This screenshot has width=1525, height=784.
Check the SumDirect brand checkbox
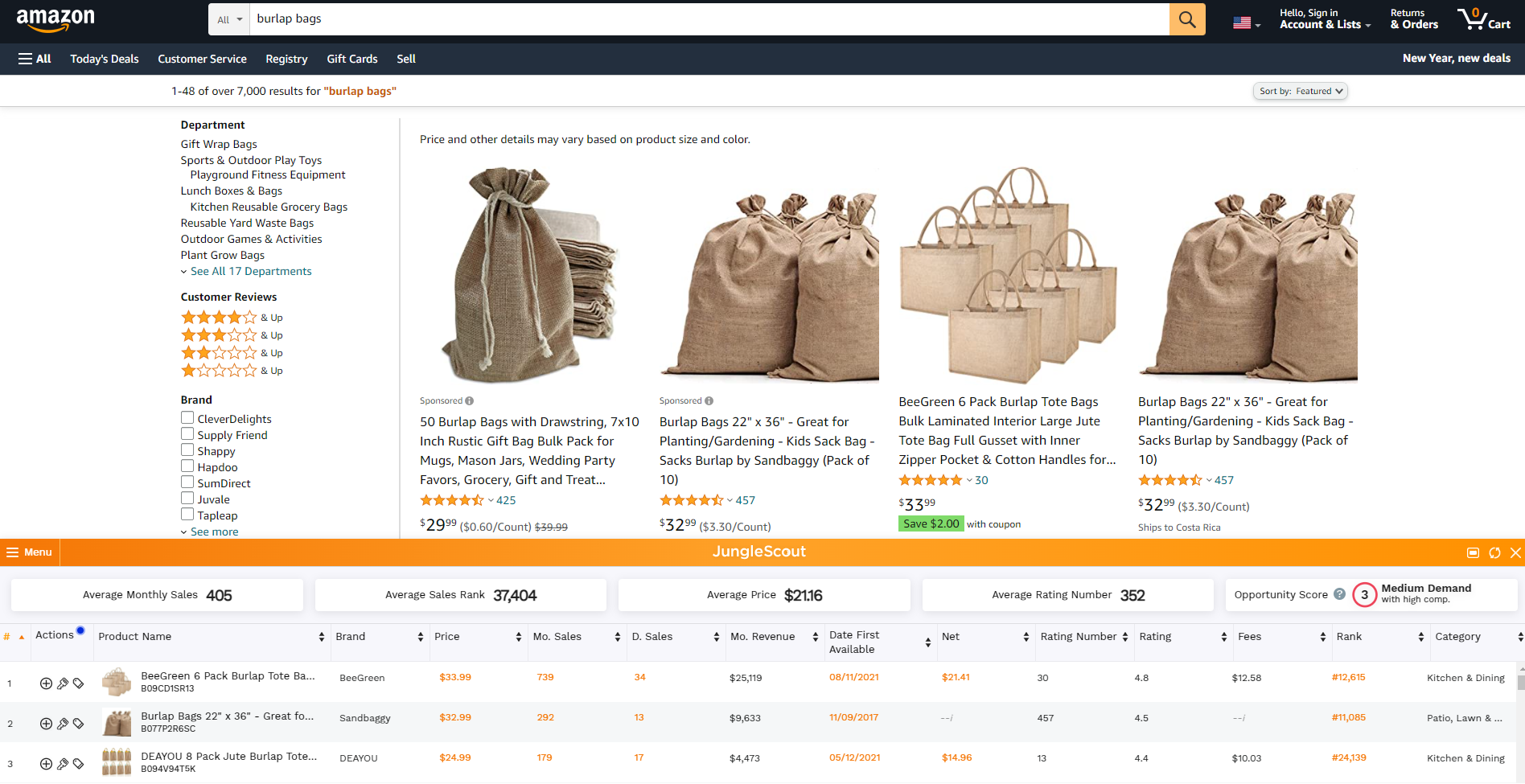(187, 482)
